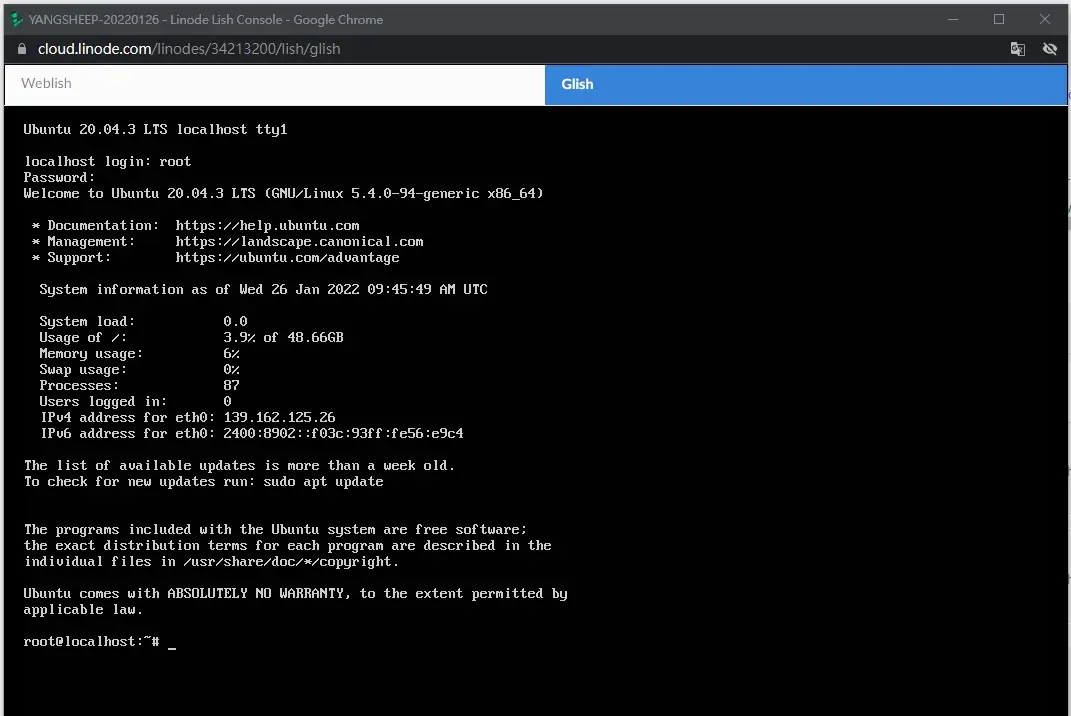Click the padlock site info icon
Screen dimensions: 1071x716
[x=21, y=49]
